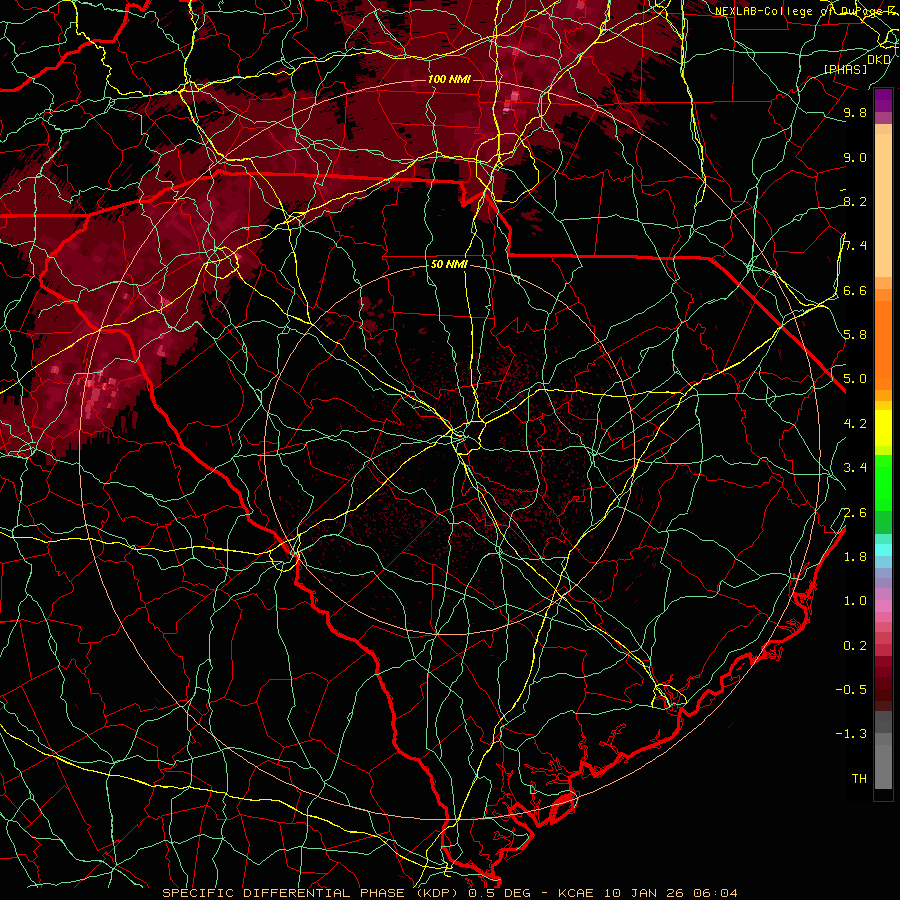This screenshot has width=900, height=900.
Task: Click the [PHAS] units label
Action: click(845, 69)
